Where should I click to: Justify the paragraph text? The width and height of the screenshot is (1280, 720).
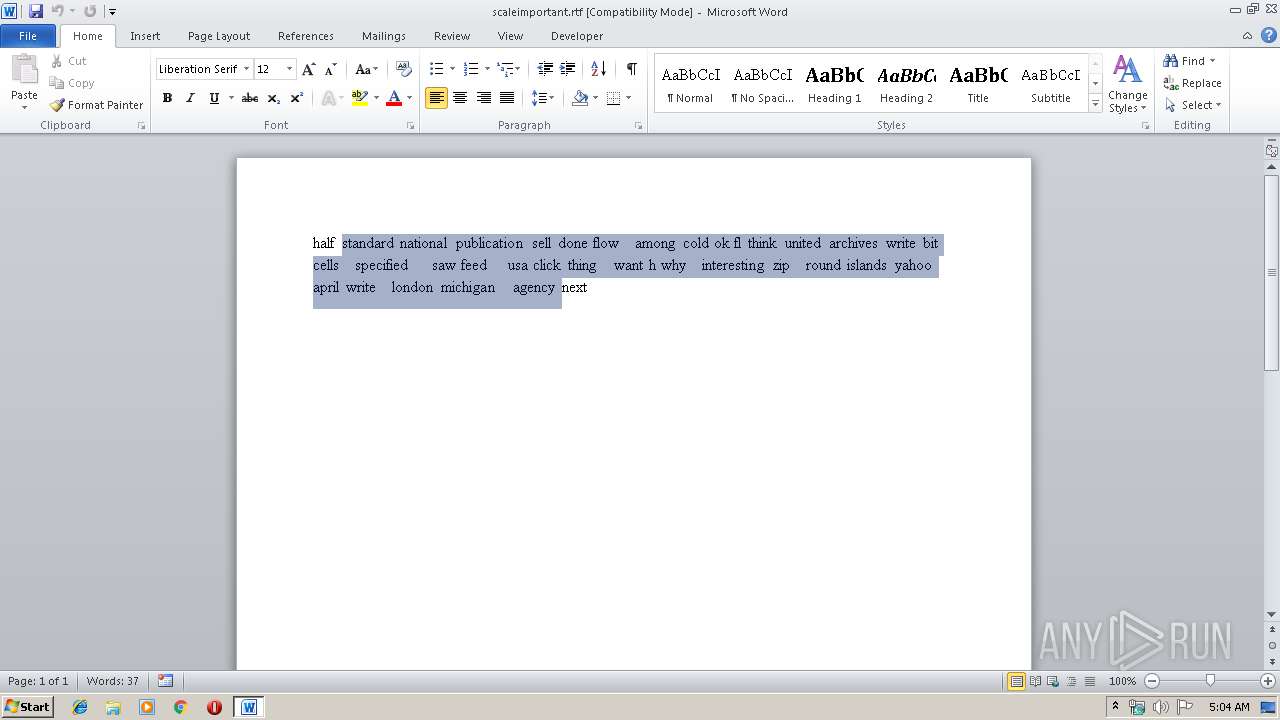click(507, 98)
